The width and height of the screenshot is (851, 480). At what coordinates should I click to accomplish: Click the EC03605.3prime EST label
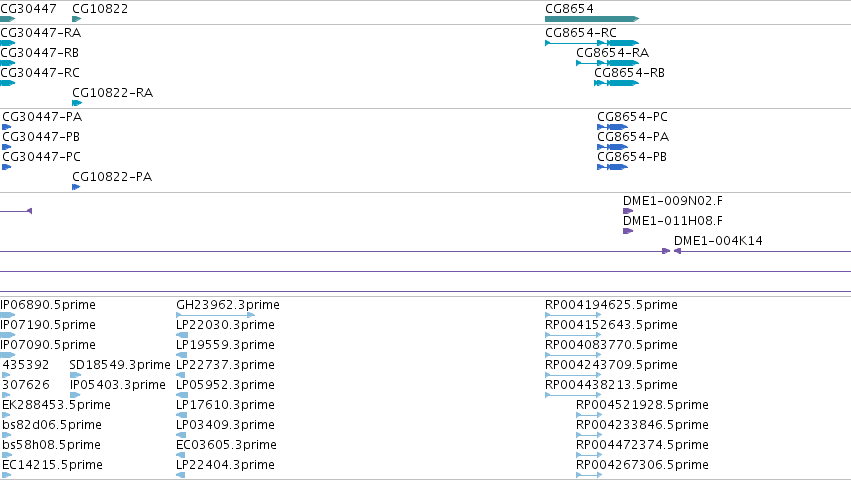click(226, 445)
